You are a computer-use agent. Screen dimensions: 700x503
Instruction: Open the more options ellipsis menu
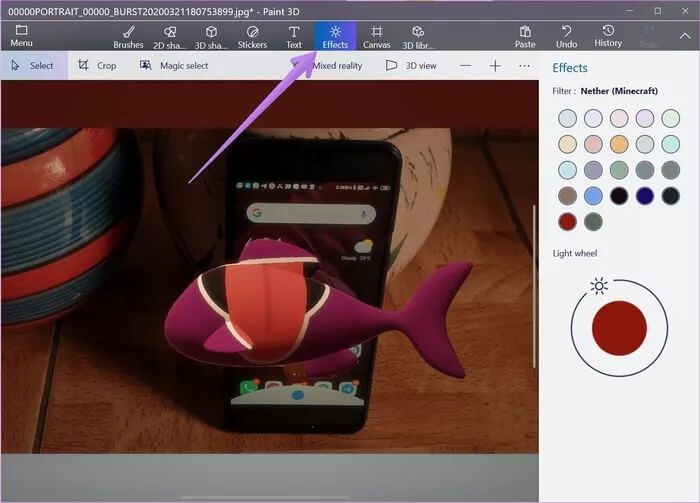click(x=524, y=66)
